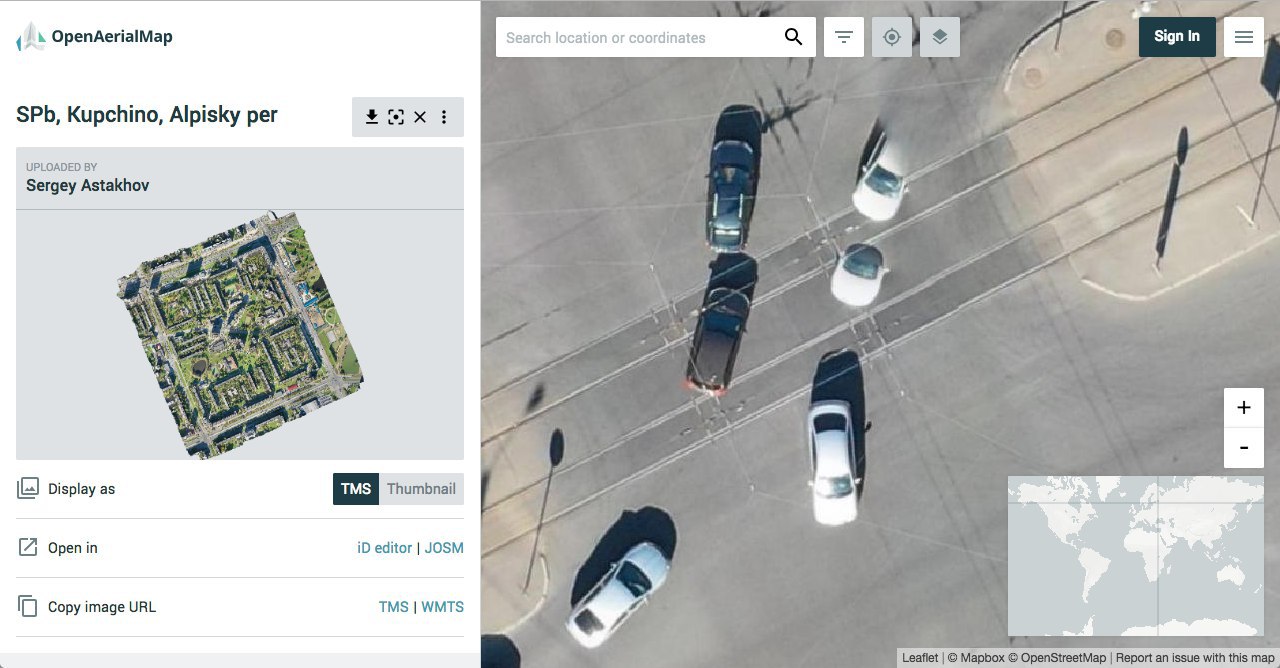
Task: Open the Leaflet attribution link
Action: [920, 658]
